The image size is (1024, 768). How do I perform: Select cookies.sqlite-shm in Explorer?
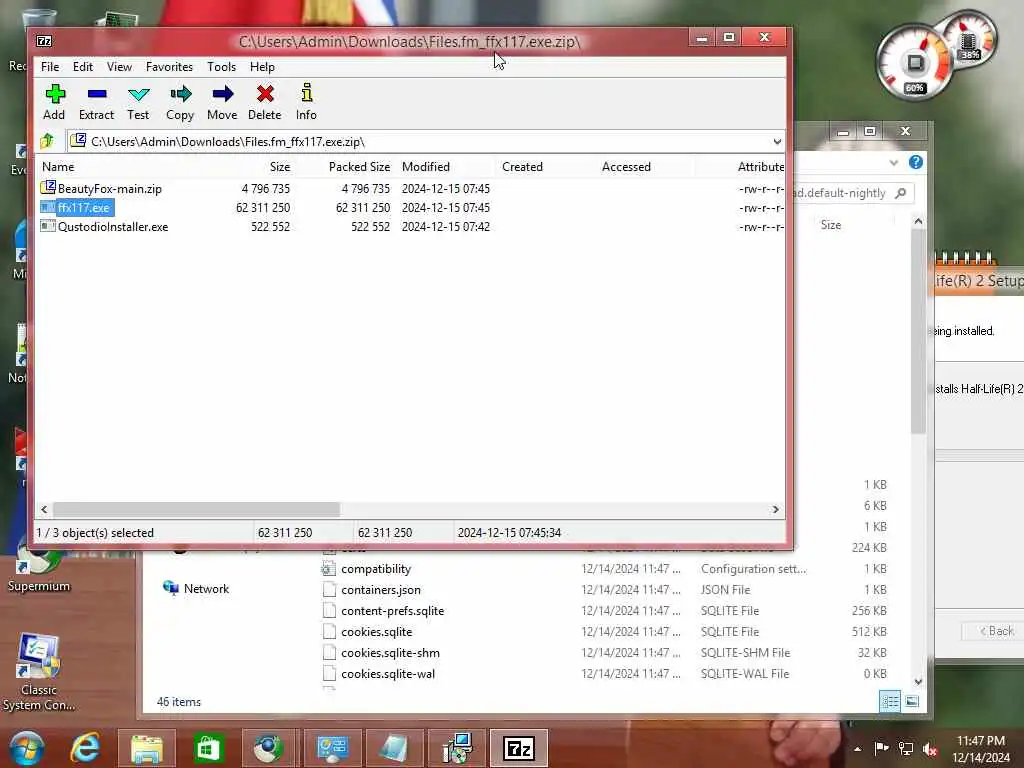point(391,652)
